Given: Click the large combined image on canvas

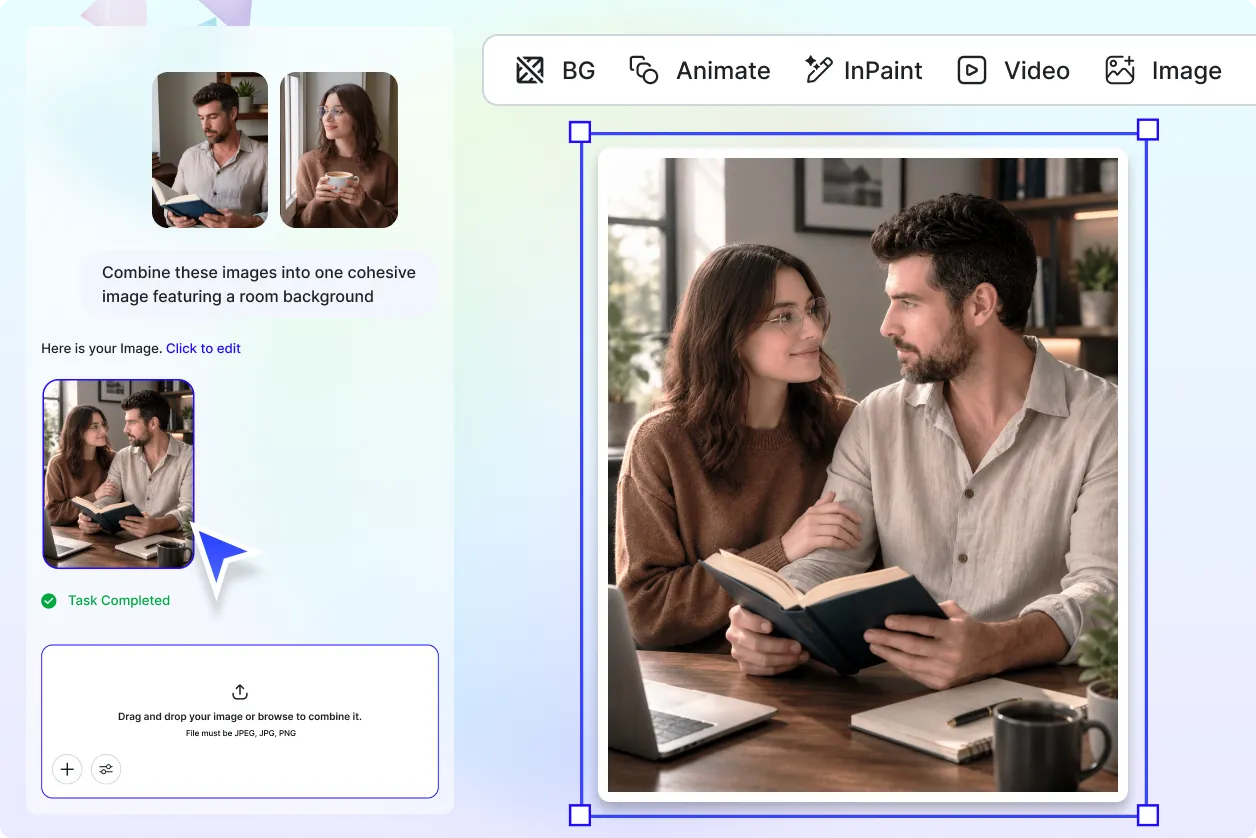Looking at the screenshot, I should [863, 475].
